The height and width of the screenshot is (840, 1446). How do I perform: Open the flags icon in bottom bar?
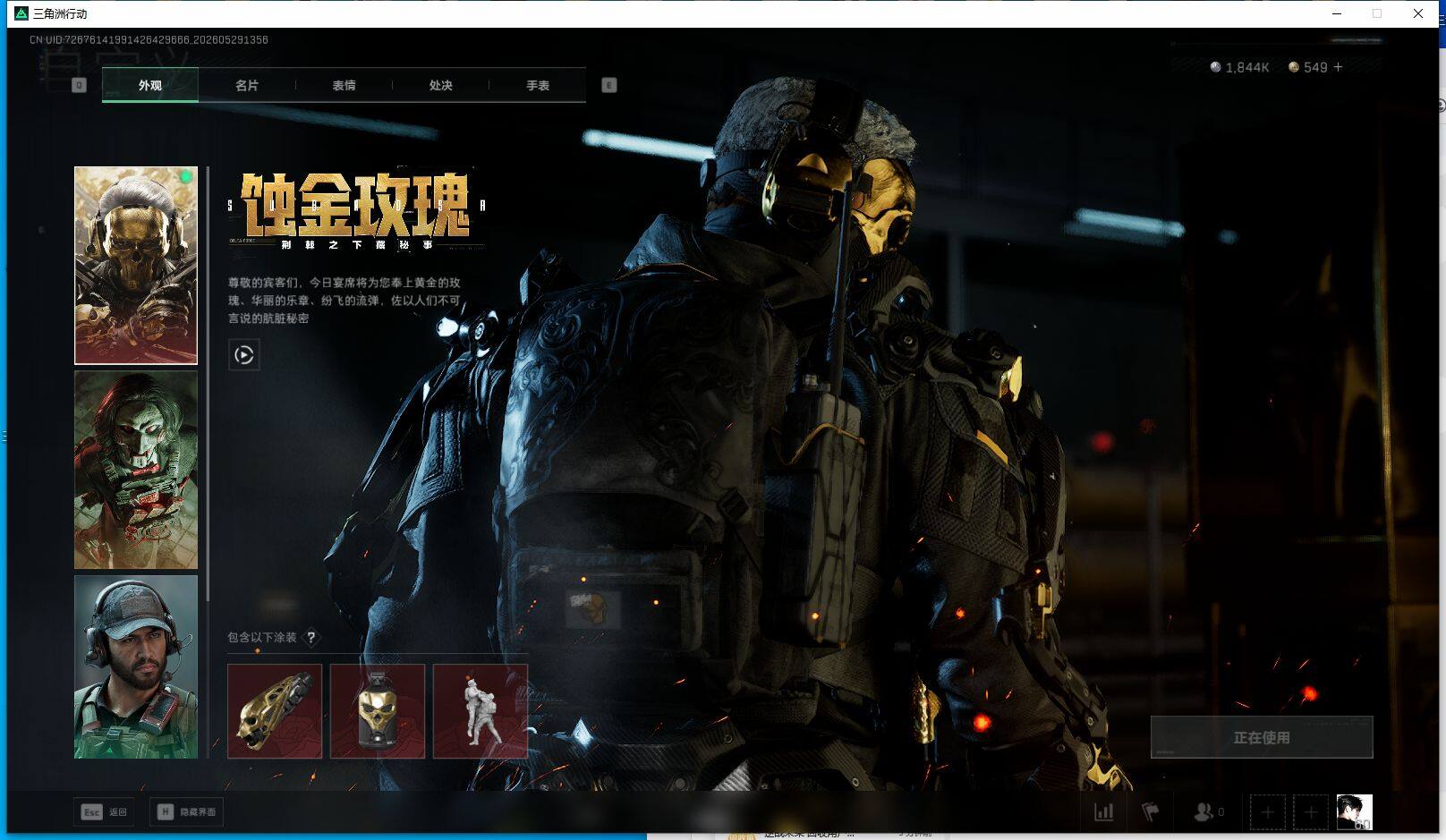tap(1151, 812)
